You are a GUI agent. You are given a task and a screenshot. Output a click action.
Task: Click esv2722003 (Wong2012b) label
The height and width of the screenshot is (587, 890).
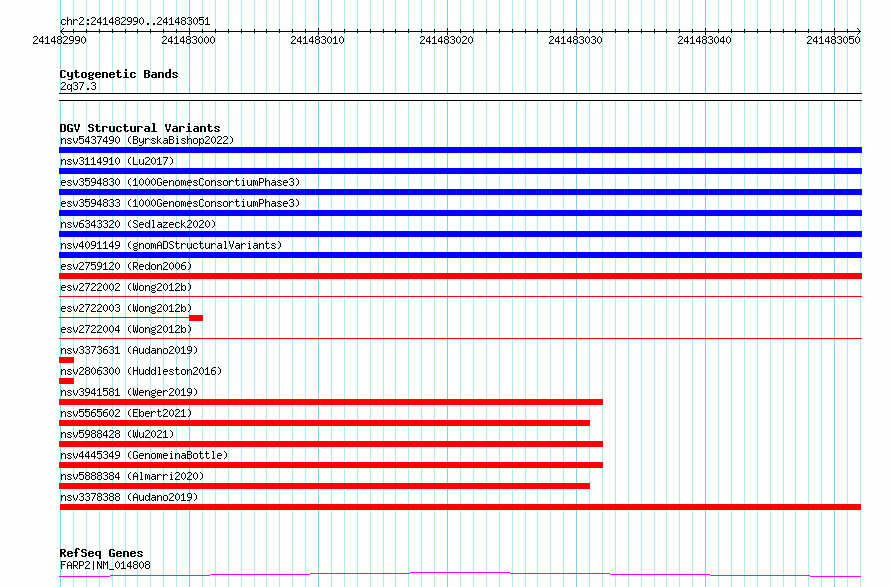(x=126, y=308)
